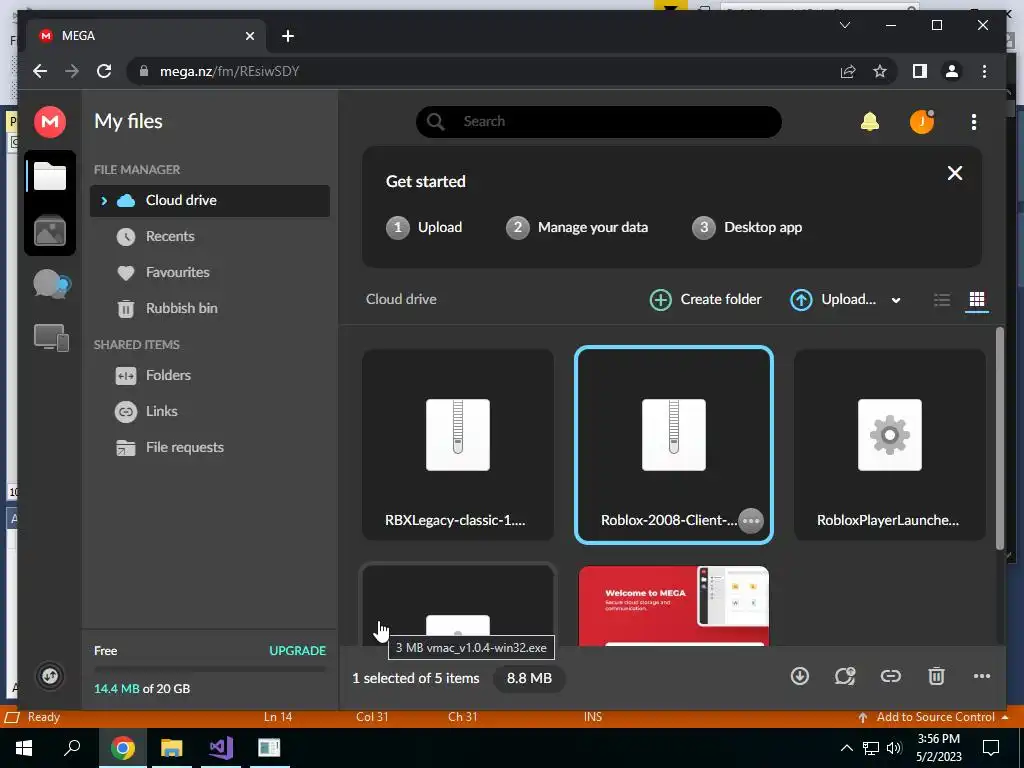Open Chrome side panel icon
The width and height of the screenshot is (1024, 768).
tap(920, 71)
